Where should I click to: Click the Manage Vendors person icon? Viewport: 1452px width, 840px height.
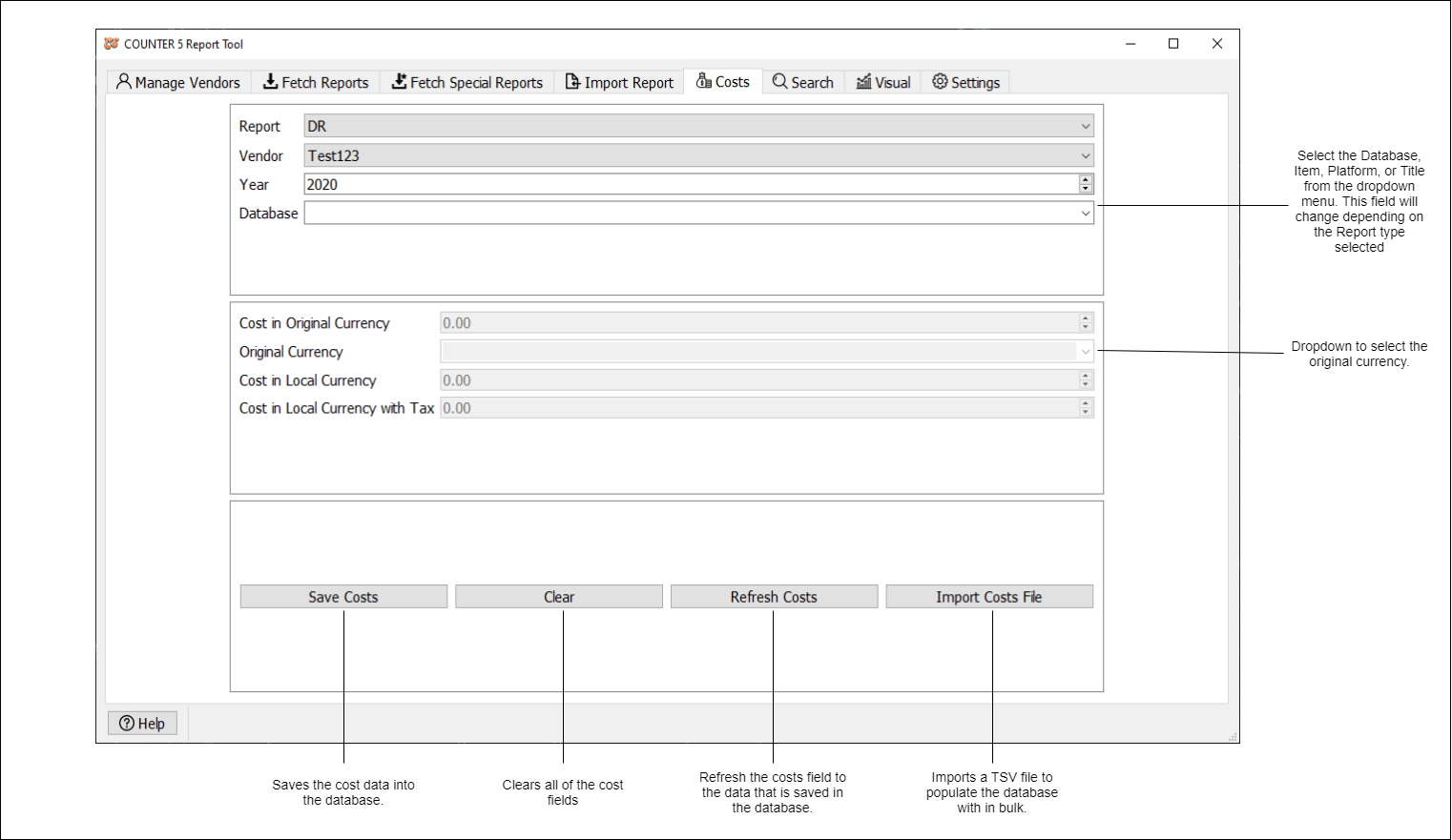pyautogui.click(x=124, y=82)
